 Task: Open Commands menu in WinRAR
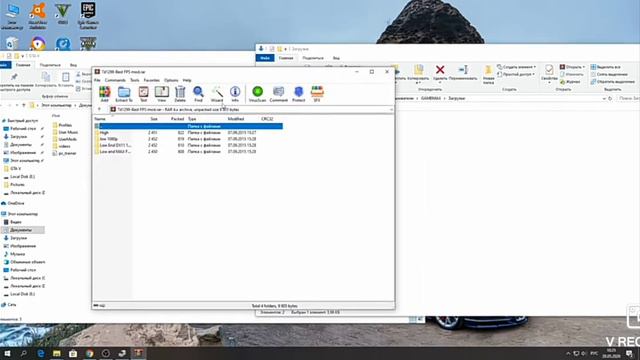[115, 80]
